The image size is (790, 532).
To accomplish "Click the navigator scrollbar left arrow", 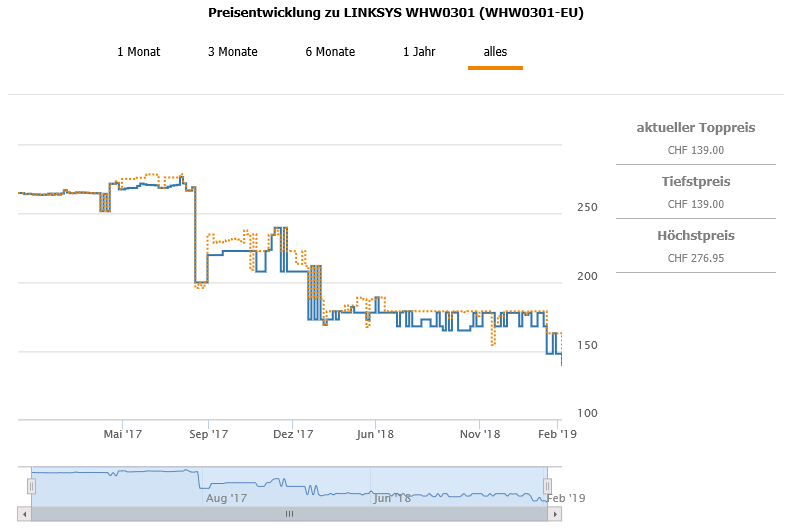I will (x=25, y=514).
